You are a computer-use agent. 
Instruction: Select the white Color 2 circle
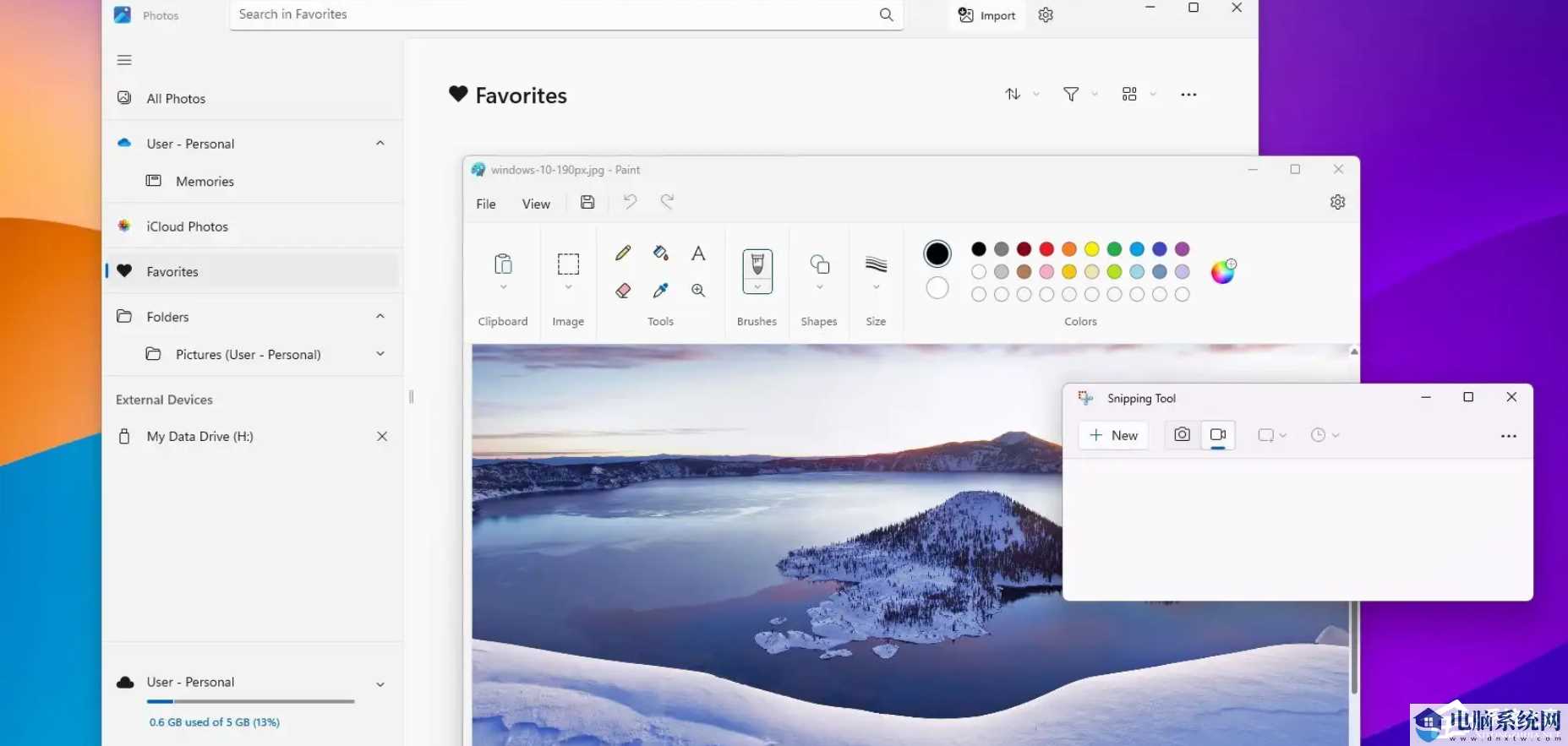coord(937,288)
